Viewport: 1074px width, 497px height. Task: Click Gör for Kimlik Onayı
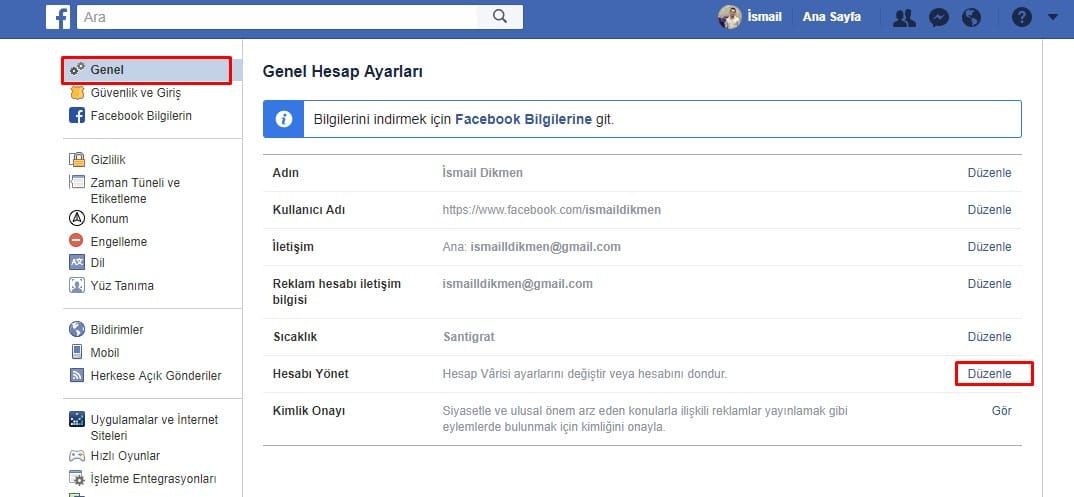pos(1001,411)
